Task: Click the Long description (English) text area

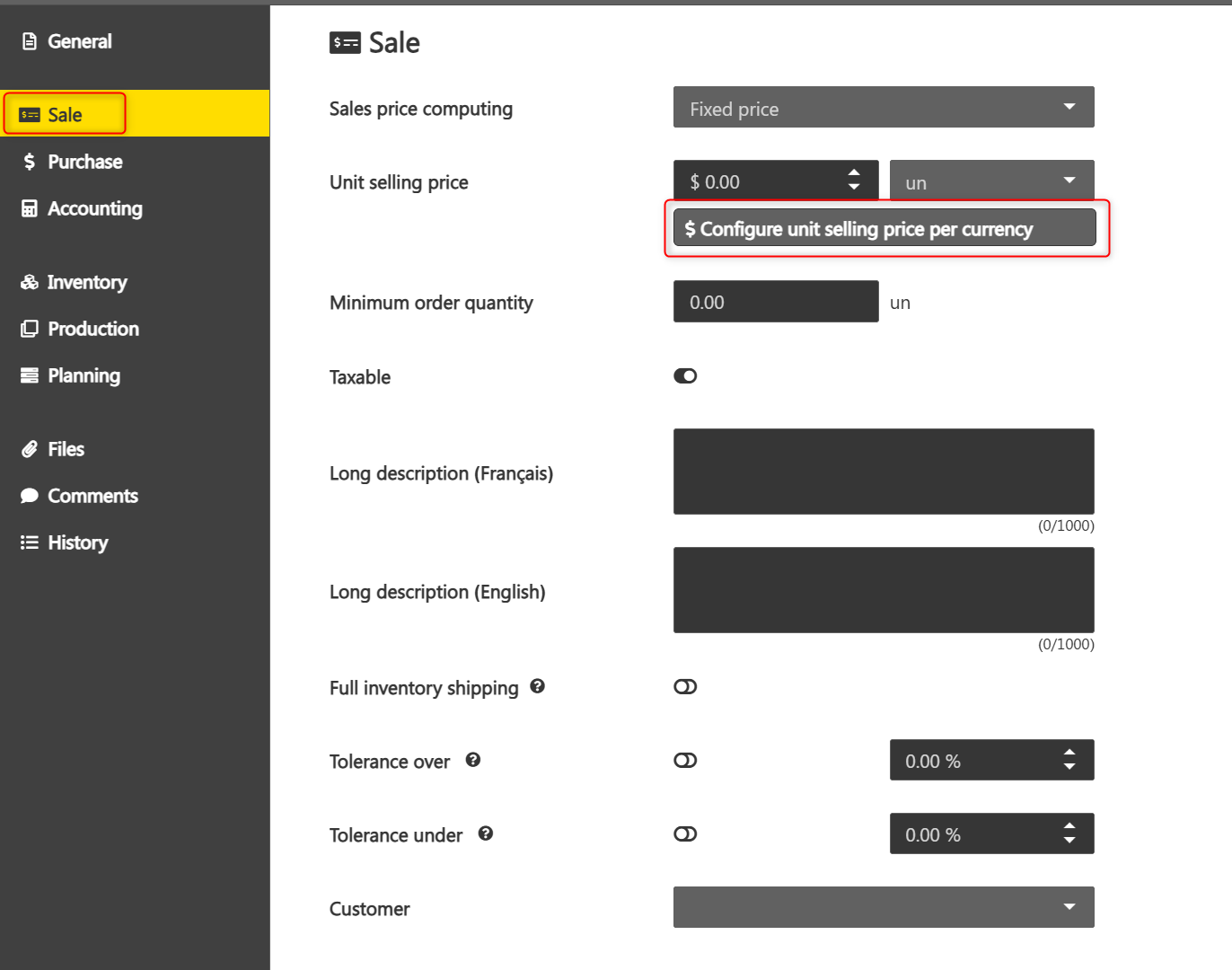Action: (x=884, y=590)
